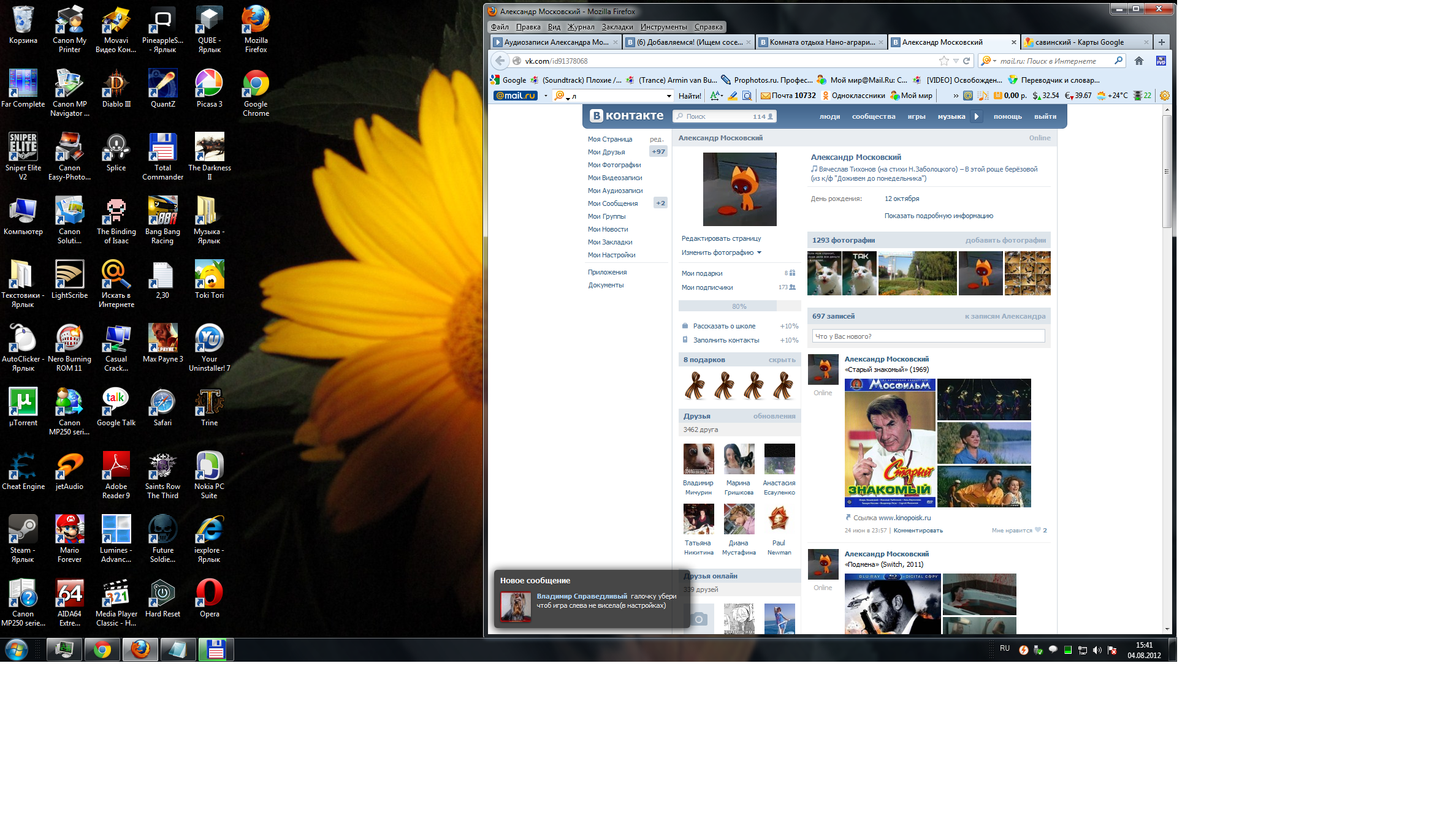
Task: Click the VK music play arrow in the header
Action: click(x=977, y=116)
